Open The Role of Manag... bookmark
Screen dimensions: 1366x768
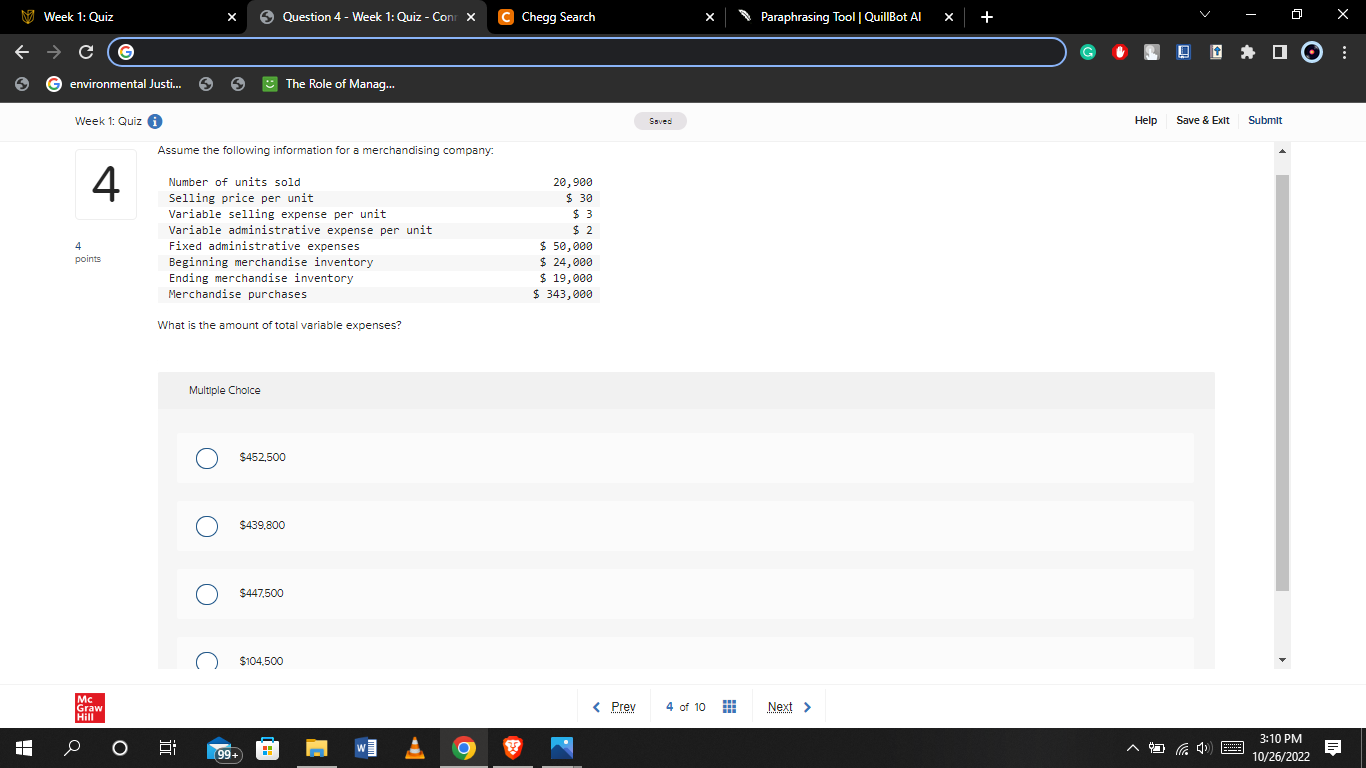coord(329,84)
